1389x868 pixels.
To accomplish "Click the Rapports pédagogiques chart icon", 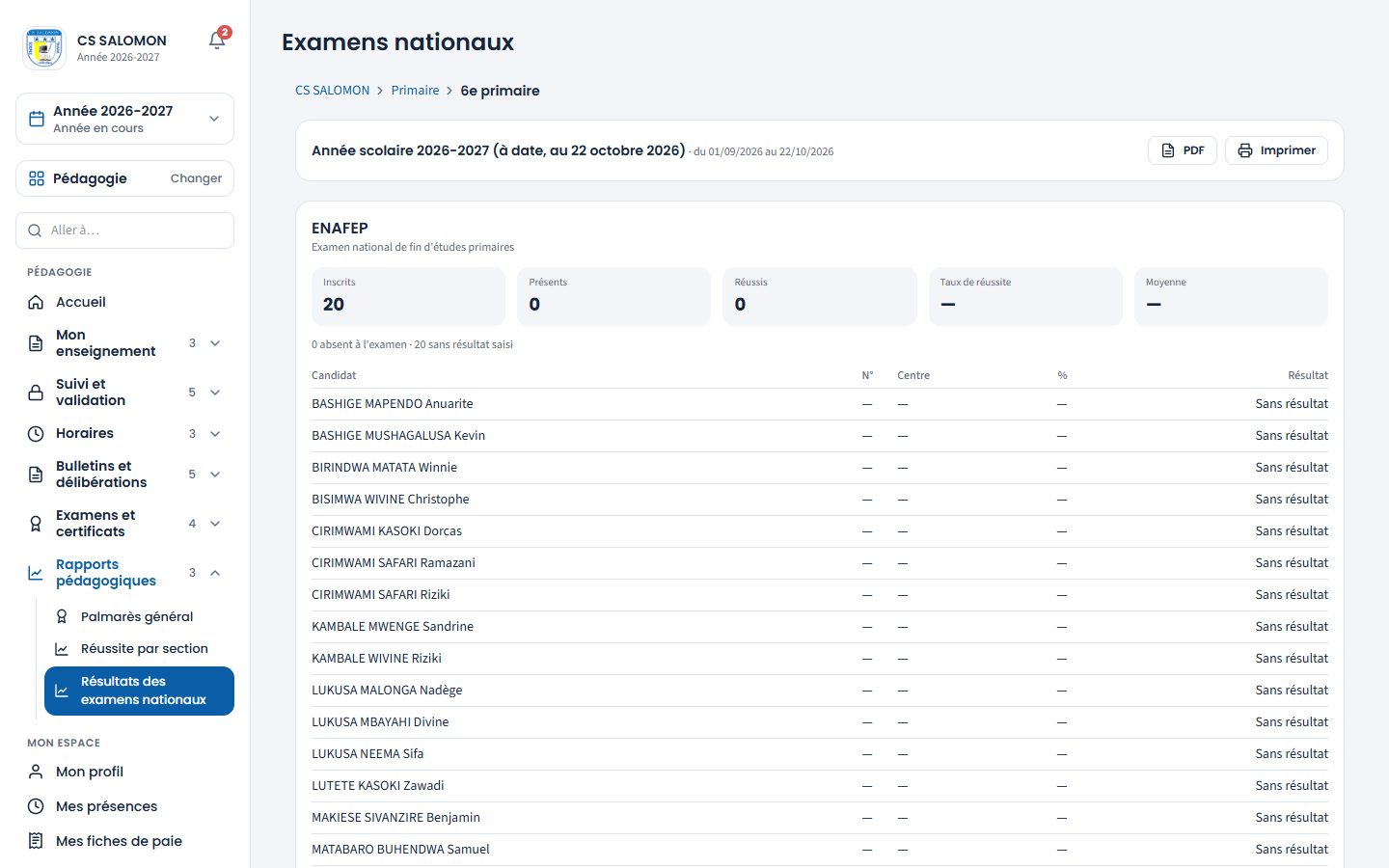I will coord(36,573).
